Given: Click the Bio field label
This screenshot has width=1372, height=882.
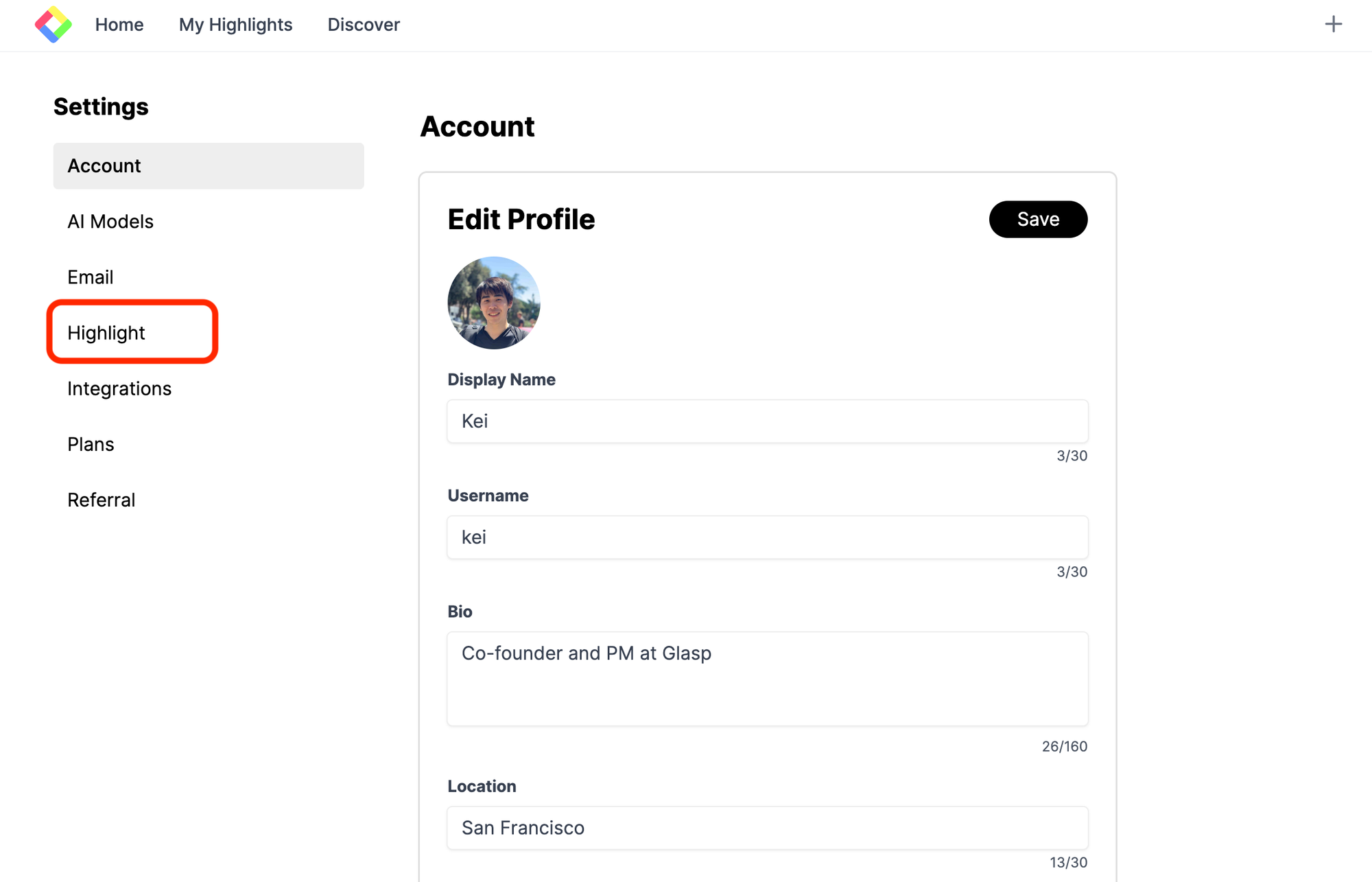Looking at the screenshot, I should tap(460, 612).
